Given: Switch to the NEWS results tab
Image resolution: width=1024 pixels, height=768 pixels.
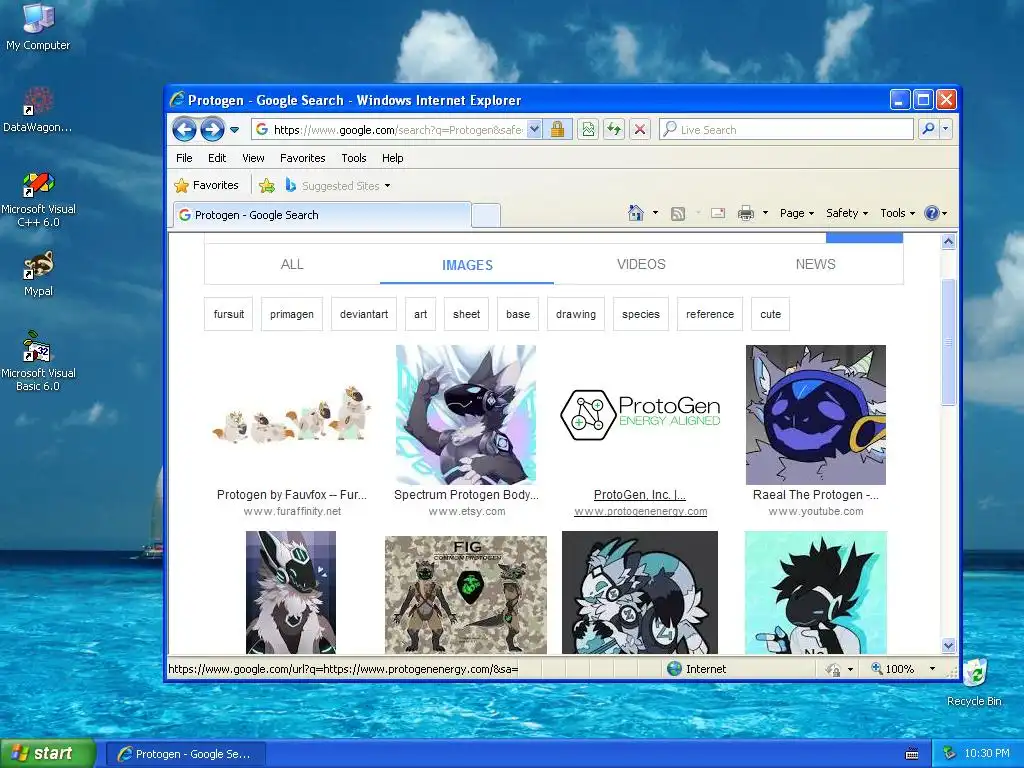Looking at the screenshot, I should pos(816,264).
